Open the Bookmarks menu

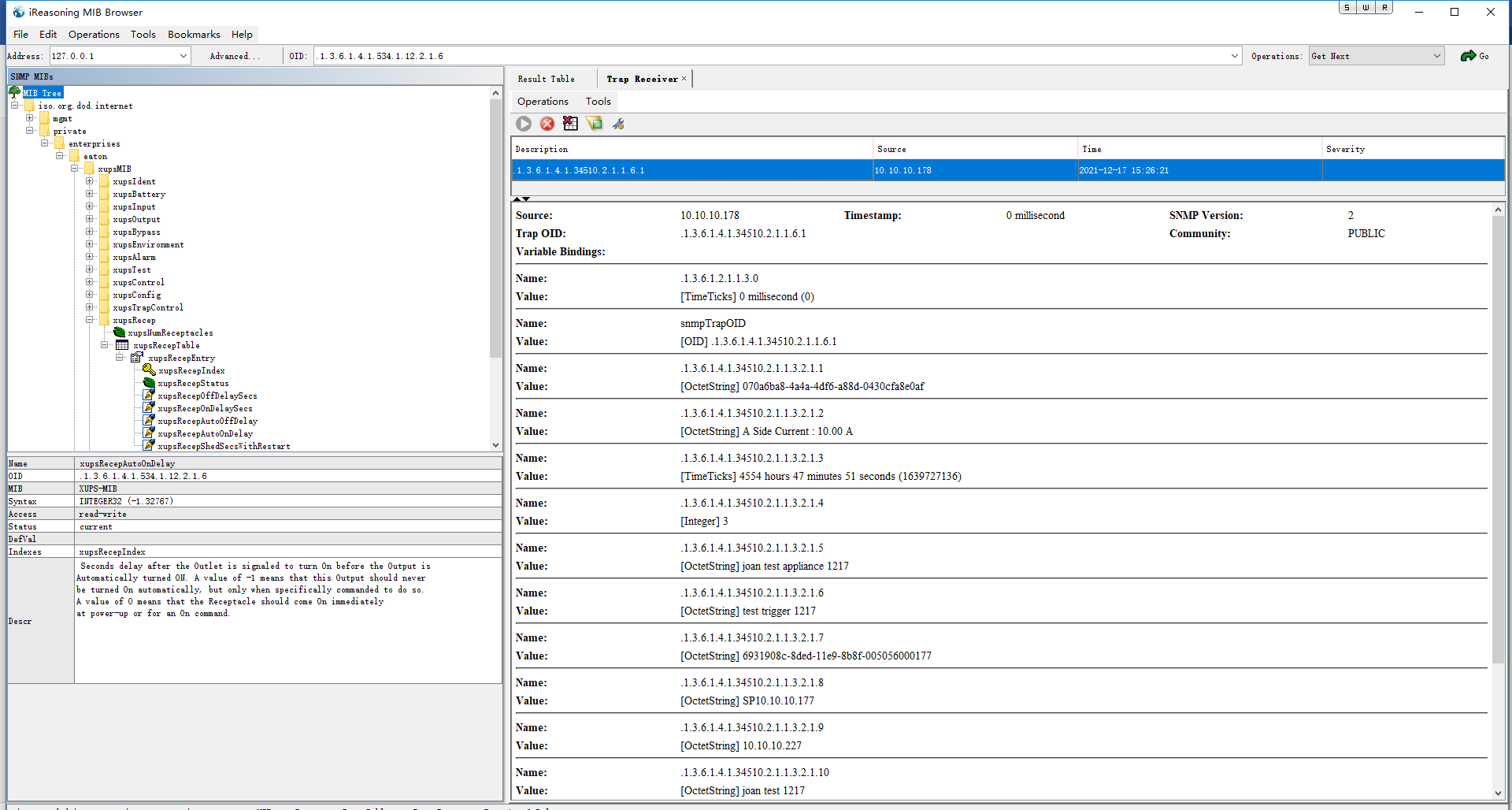point(194,34)
